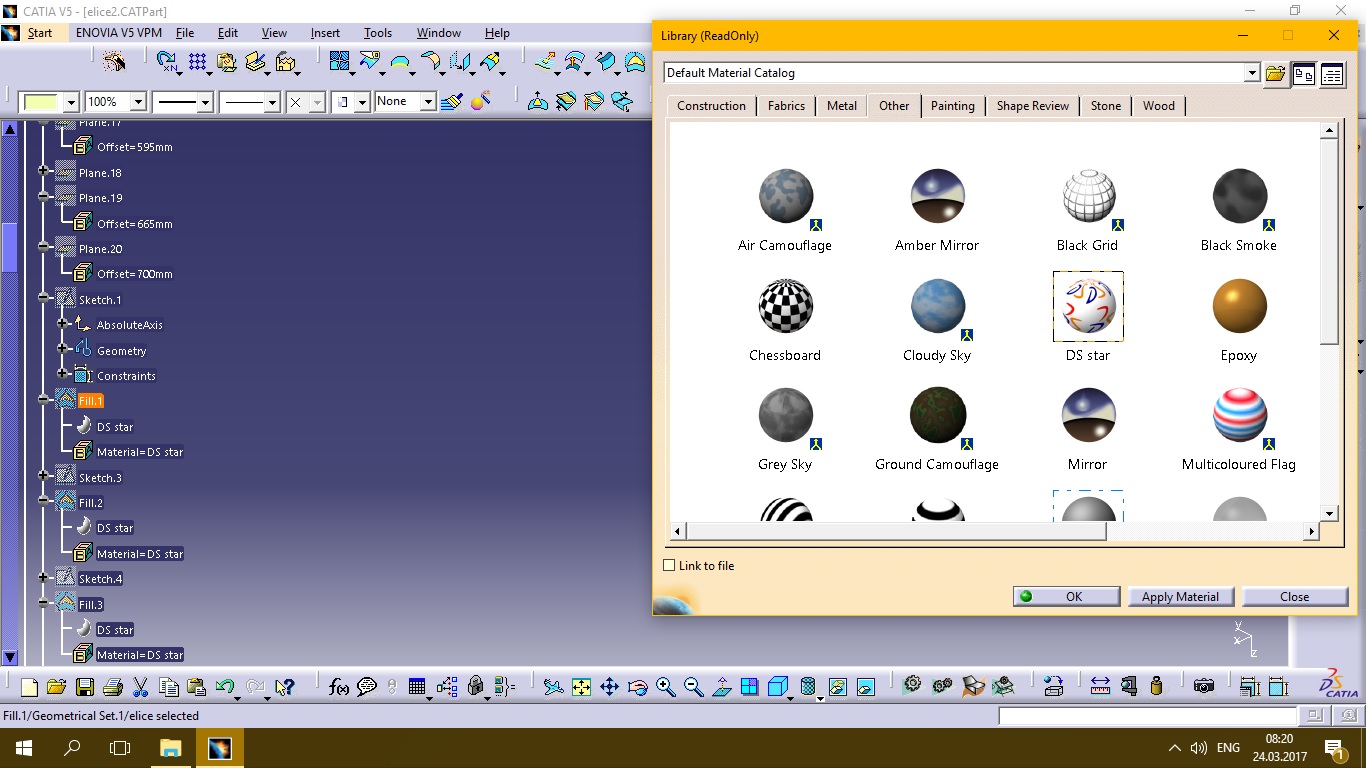
Task: Open the 100% transparency dropdown
Action: point(138,102)
